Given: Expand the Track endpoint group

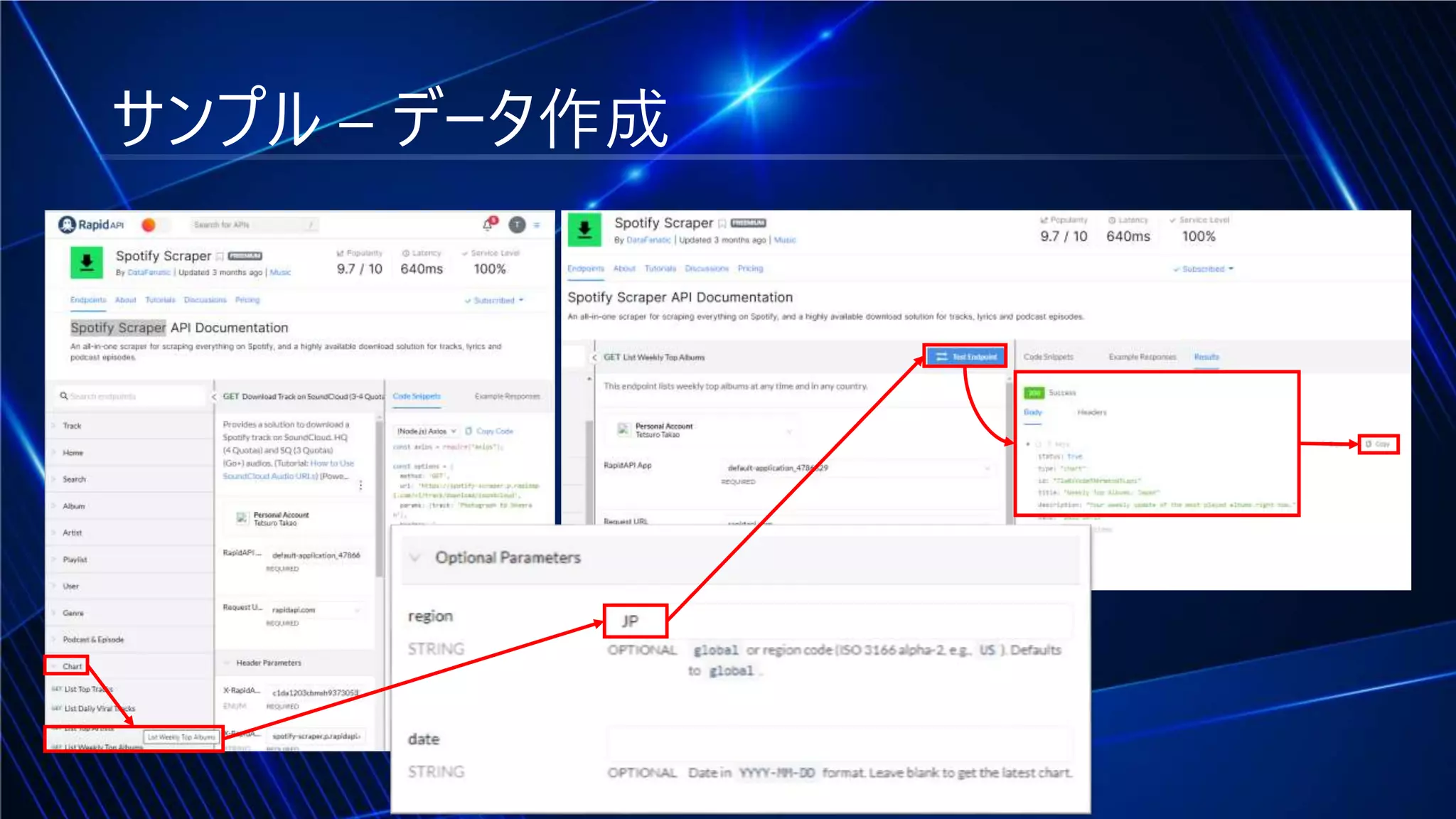Looking at the screenshot, I should point(71,426).
